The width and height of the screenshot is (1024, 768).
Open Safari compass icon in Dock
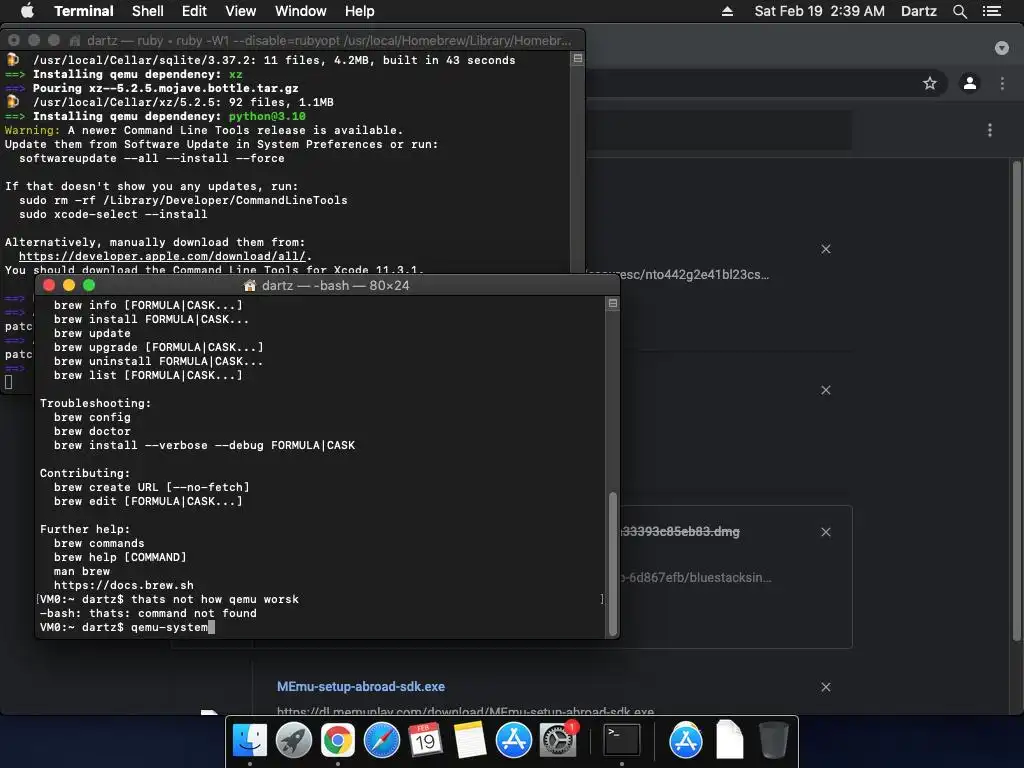click(x=381, y=740)
